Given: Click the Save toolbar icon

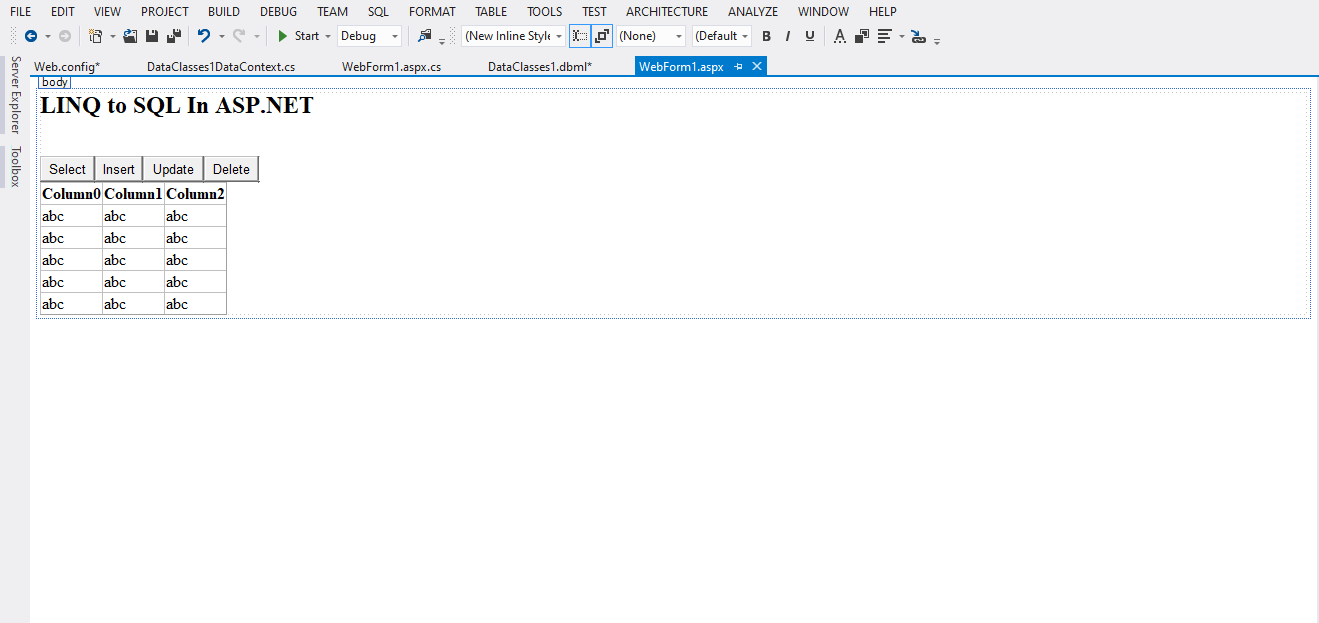Looking at the screenshot, I should 152,36.
